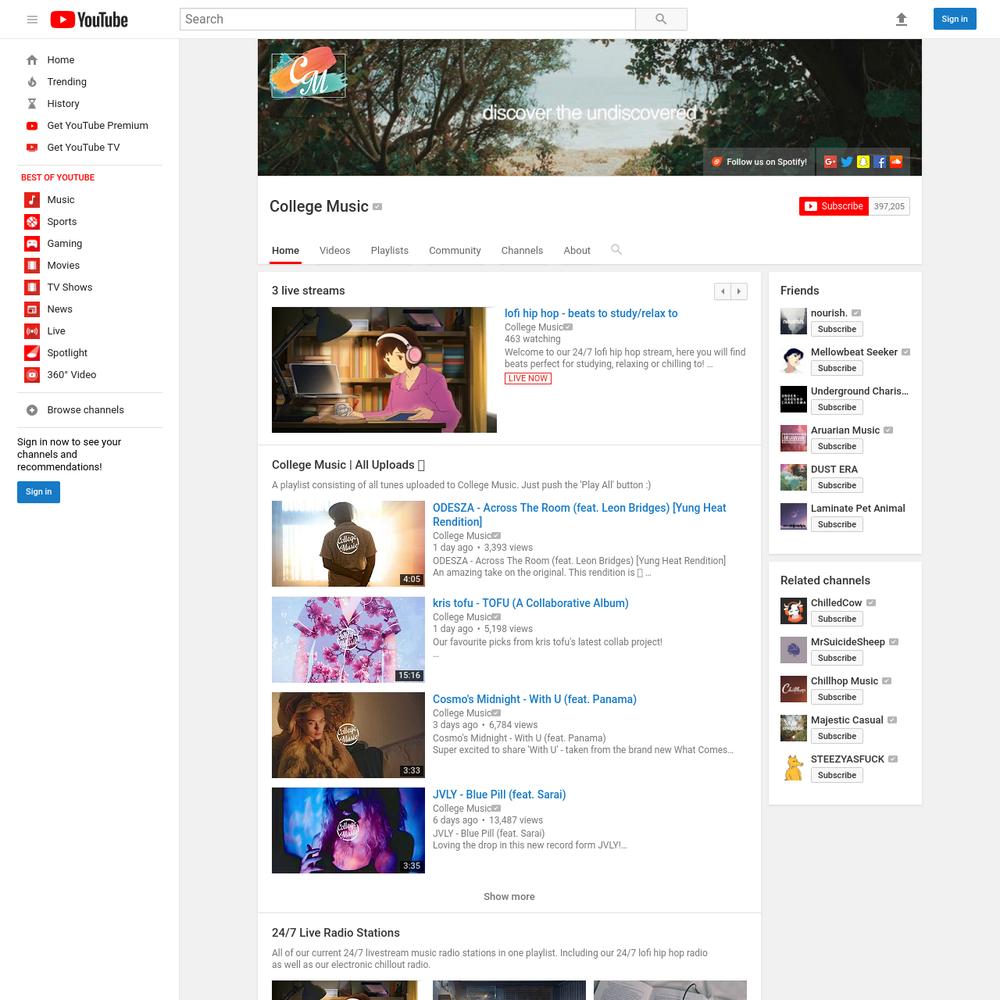The width and height of the screenshot is (1000, 1000).
Task: Subscribe to DUST ERA
Action: pos(837,485)
